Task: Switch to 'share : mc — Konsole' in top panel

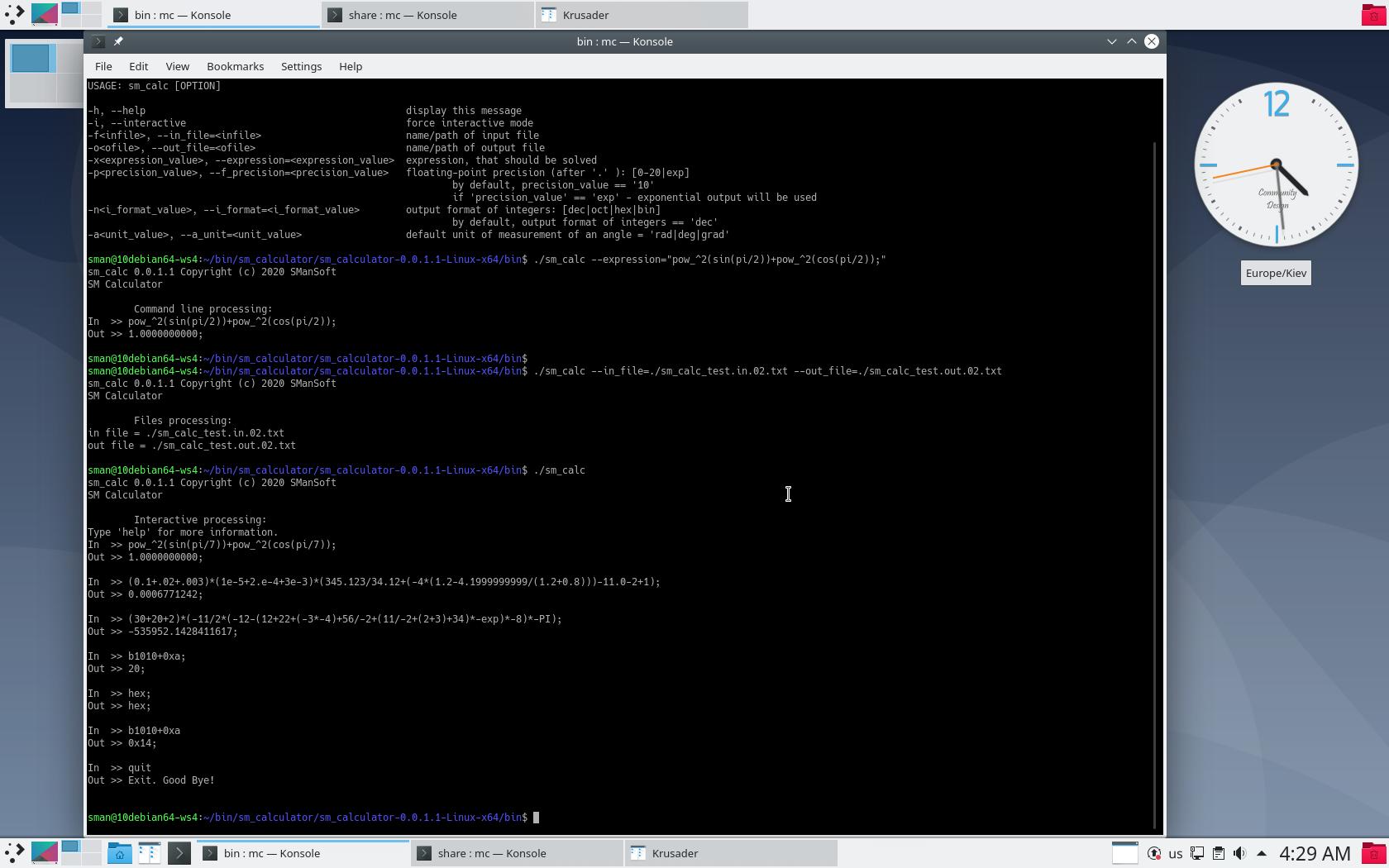Action: pyautogui.click(x=427, y=15)
